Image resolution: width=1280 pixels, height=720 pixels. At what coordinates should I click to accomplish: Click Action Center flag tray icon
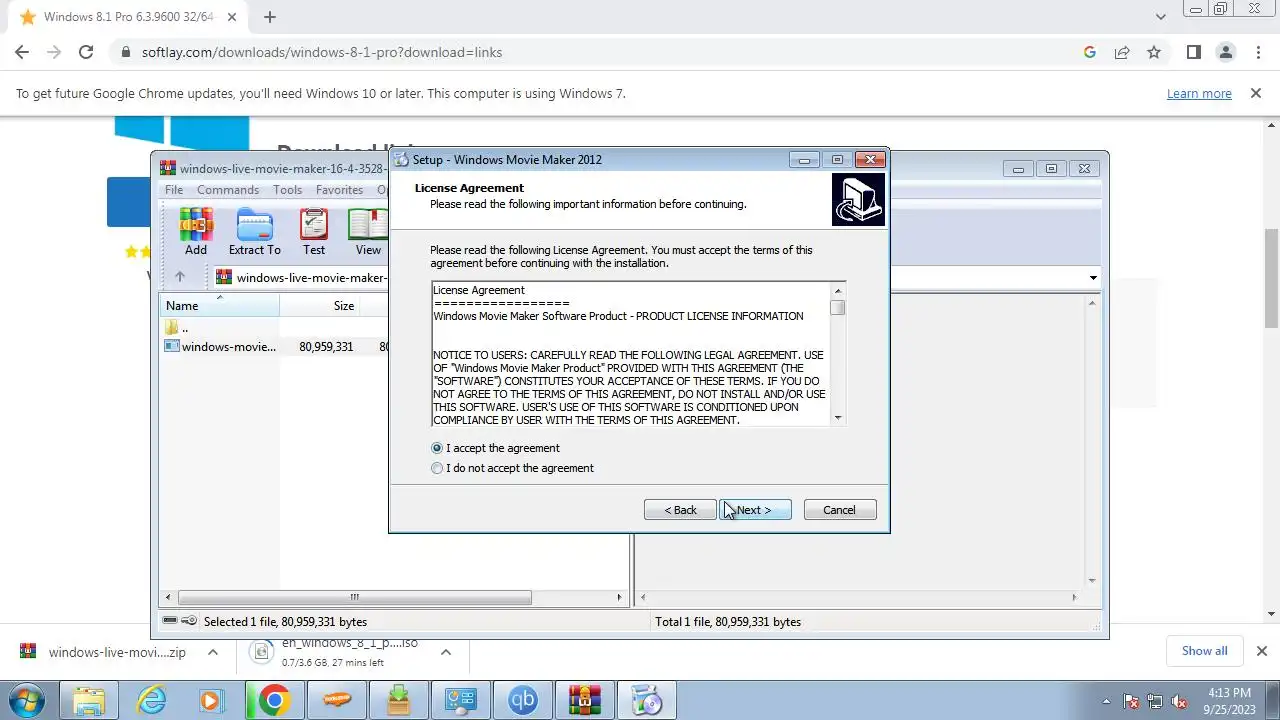click(x=1131, y=701)
